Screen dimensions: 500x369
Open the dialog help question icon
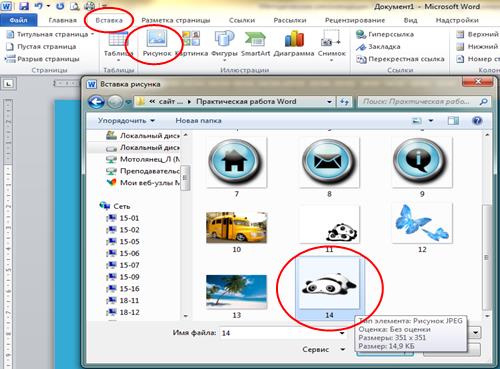tap(477, 121)
